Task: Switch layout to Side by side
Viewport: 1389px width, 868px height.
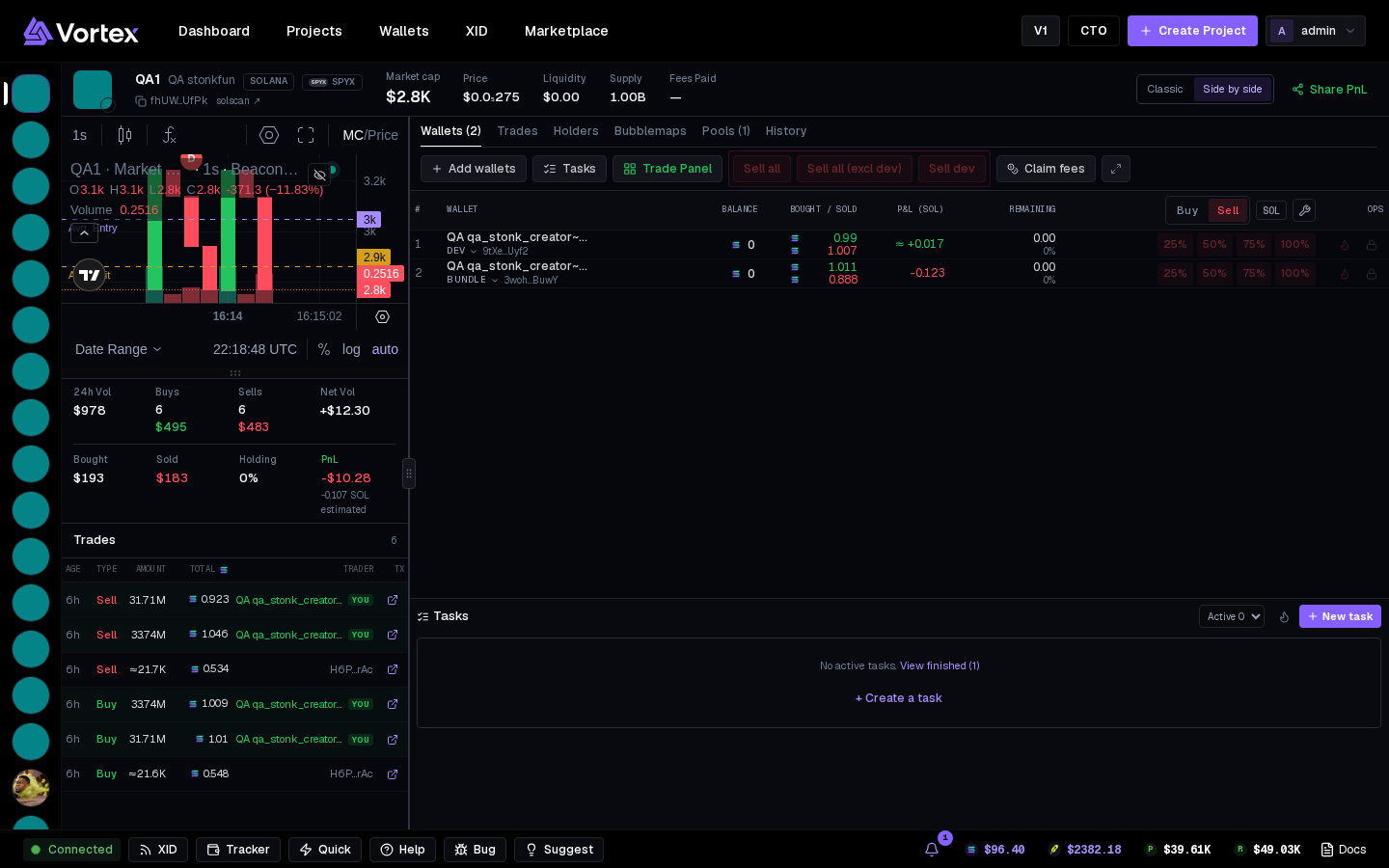Action: 1233,90
